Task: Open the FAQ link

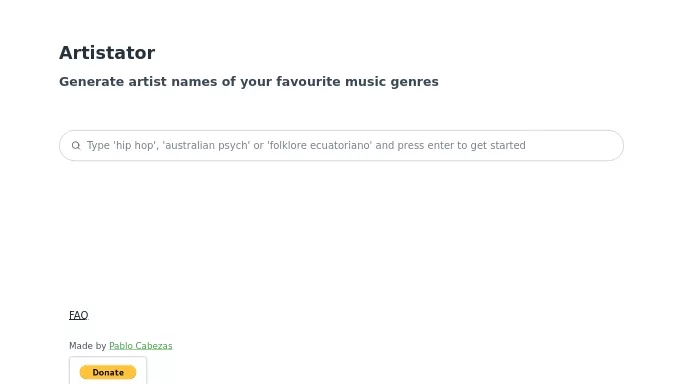Action: click(x=78, y=315)
